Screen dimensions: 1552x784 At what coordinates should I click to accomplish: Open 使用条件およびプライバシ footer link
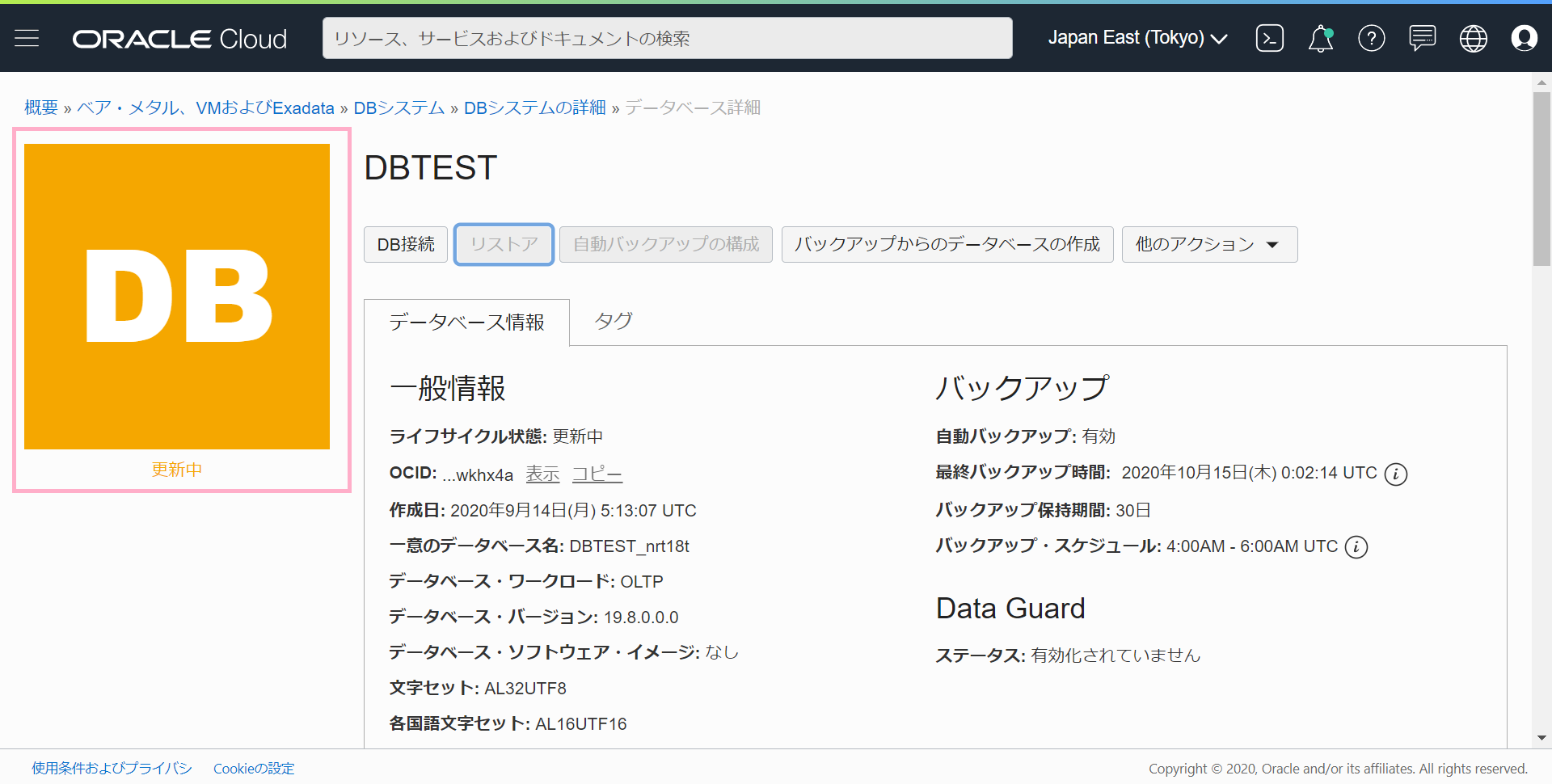click(x=112, y=768)
